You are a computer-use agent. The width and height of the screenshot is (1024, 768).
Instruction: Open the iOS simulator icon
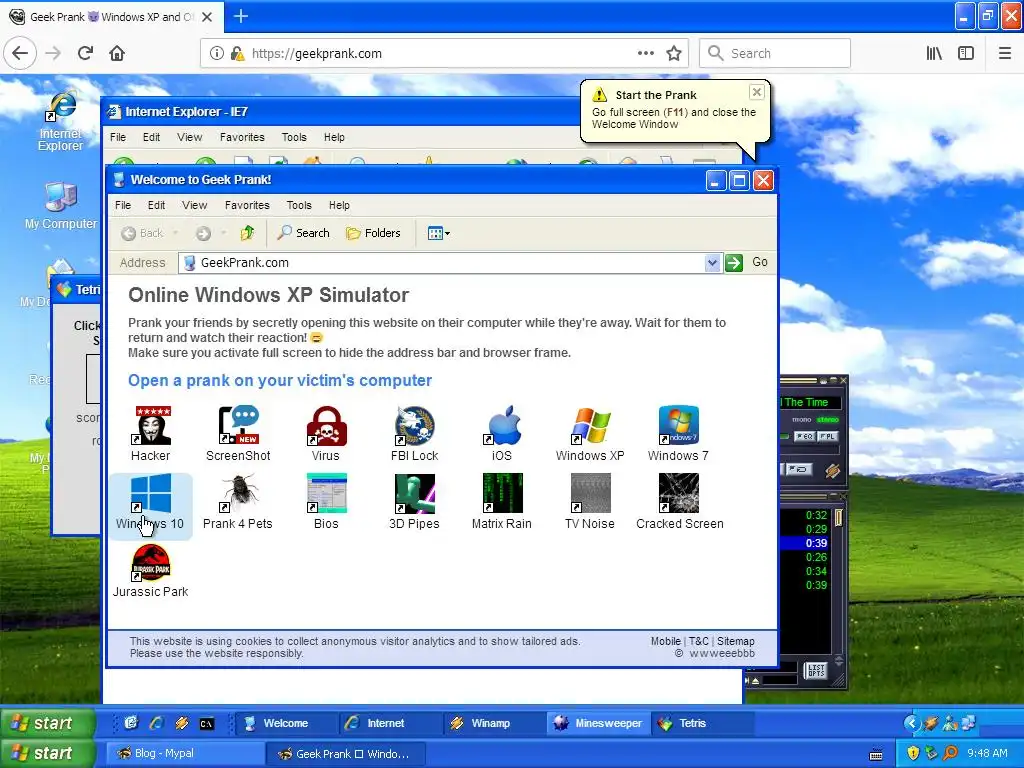502,434
